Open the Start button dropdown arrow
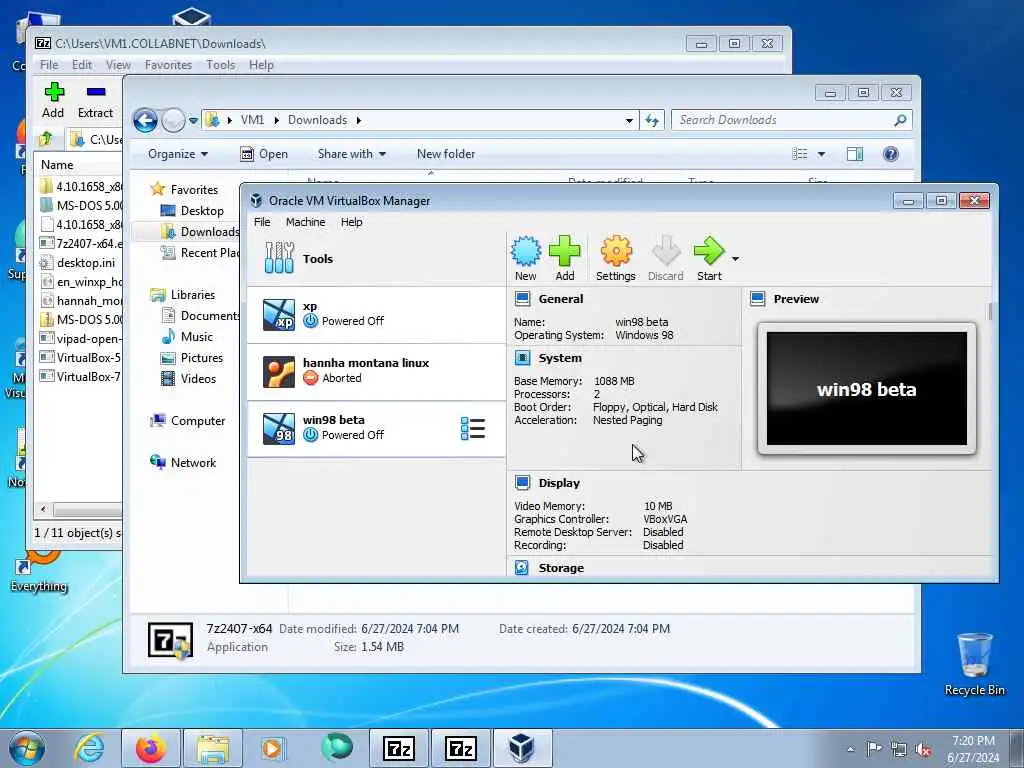 [735, 259]
